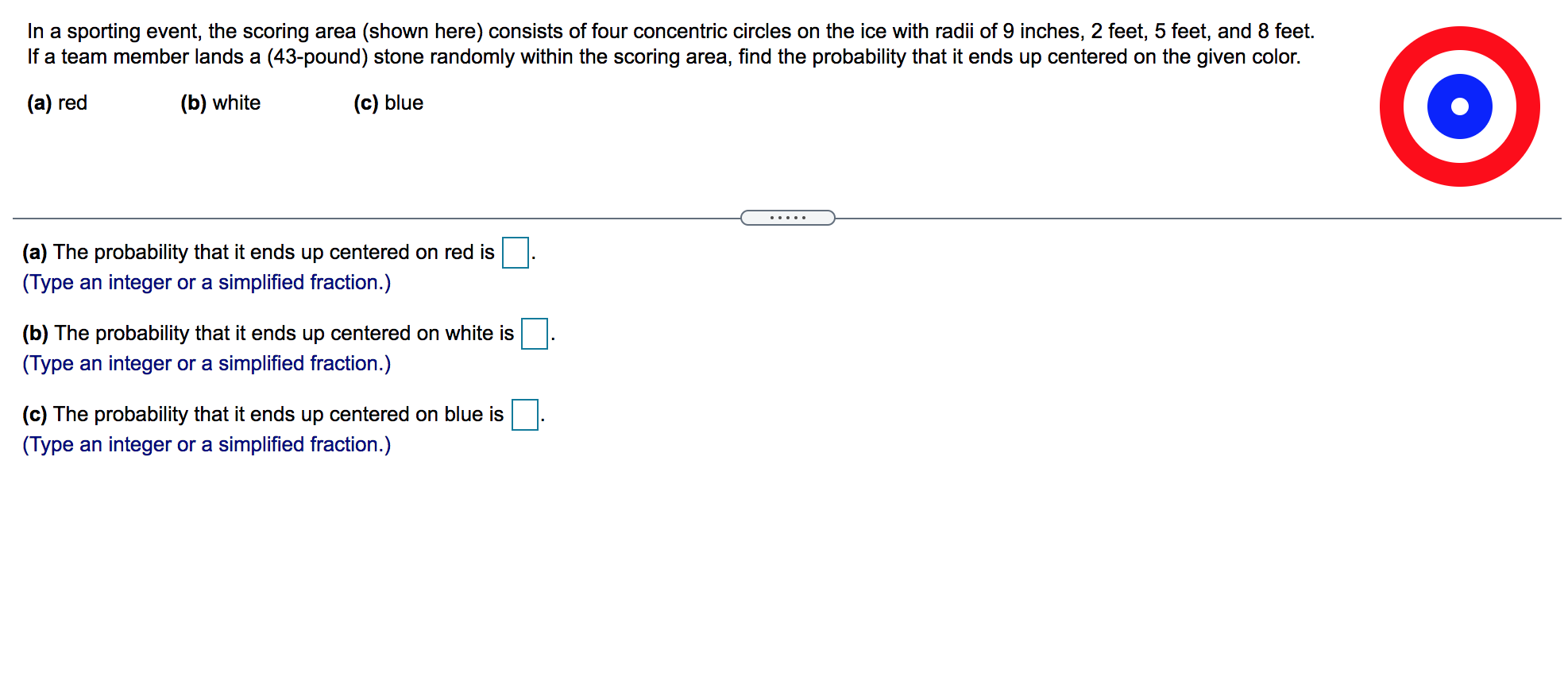
Task: Click the answer box for red probability
Action: pos(516,253)
